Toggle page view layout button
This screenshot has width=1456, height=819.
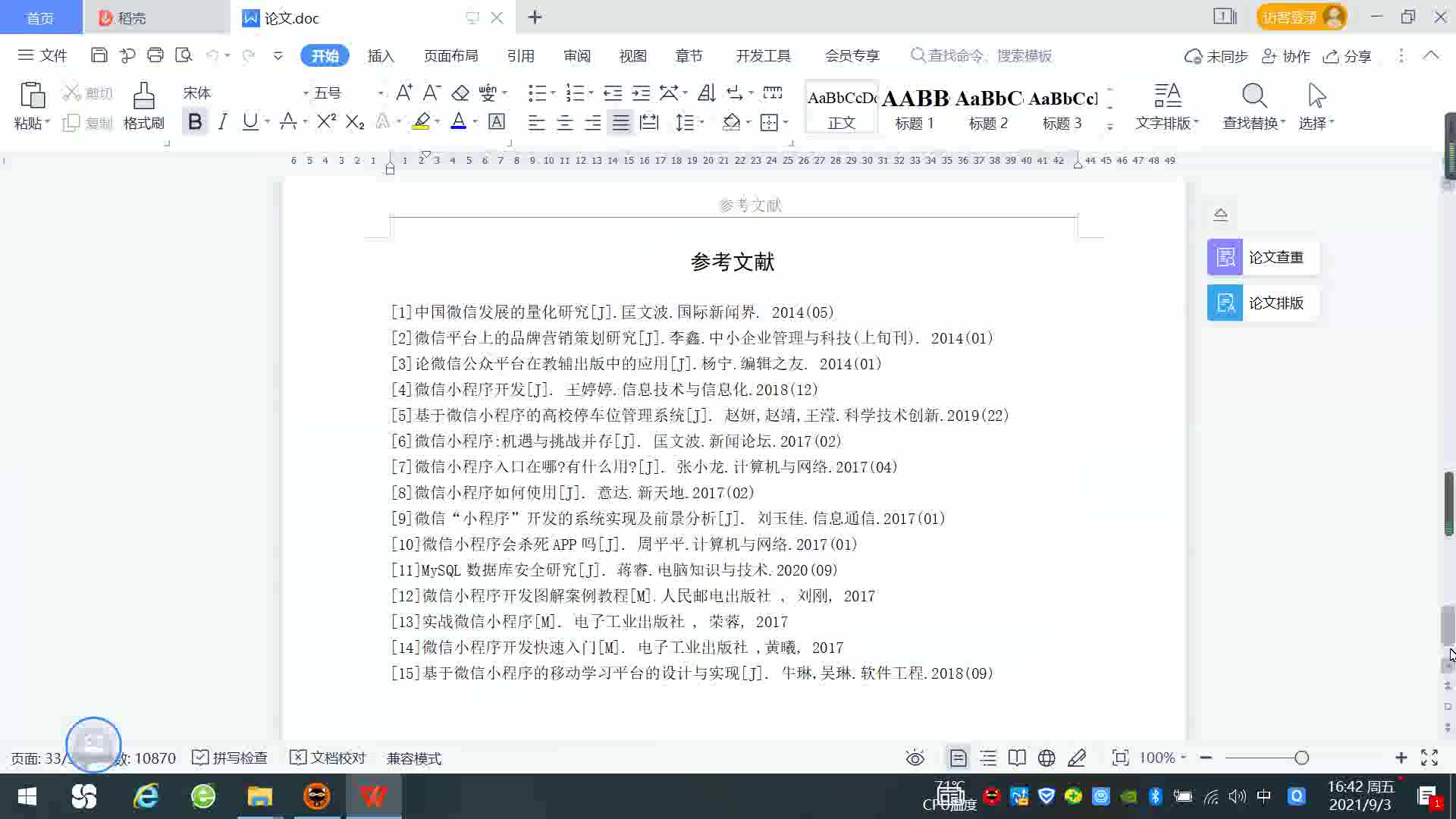958,758
